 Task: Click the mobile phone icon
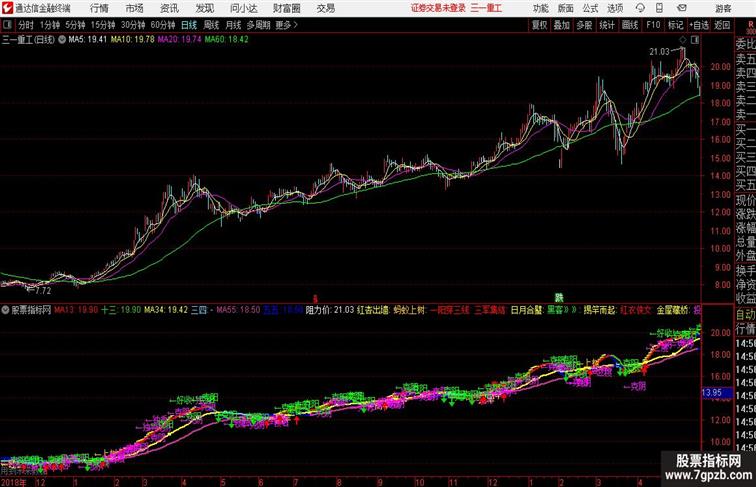(659, 8)
